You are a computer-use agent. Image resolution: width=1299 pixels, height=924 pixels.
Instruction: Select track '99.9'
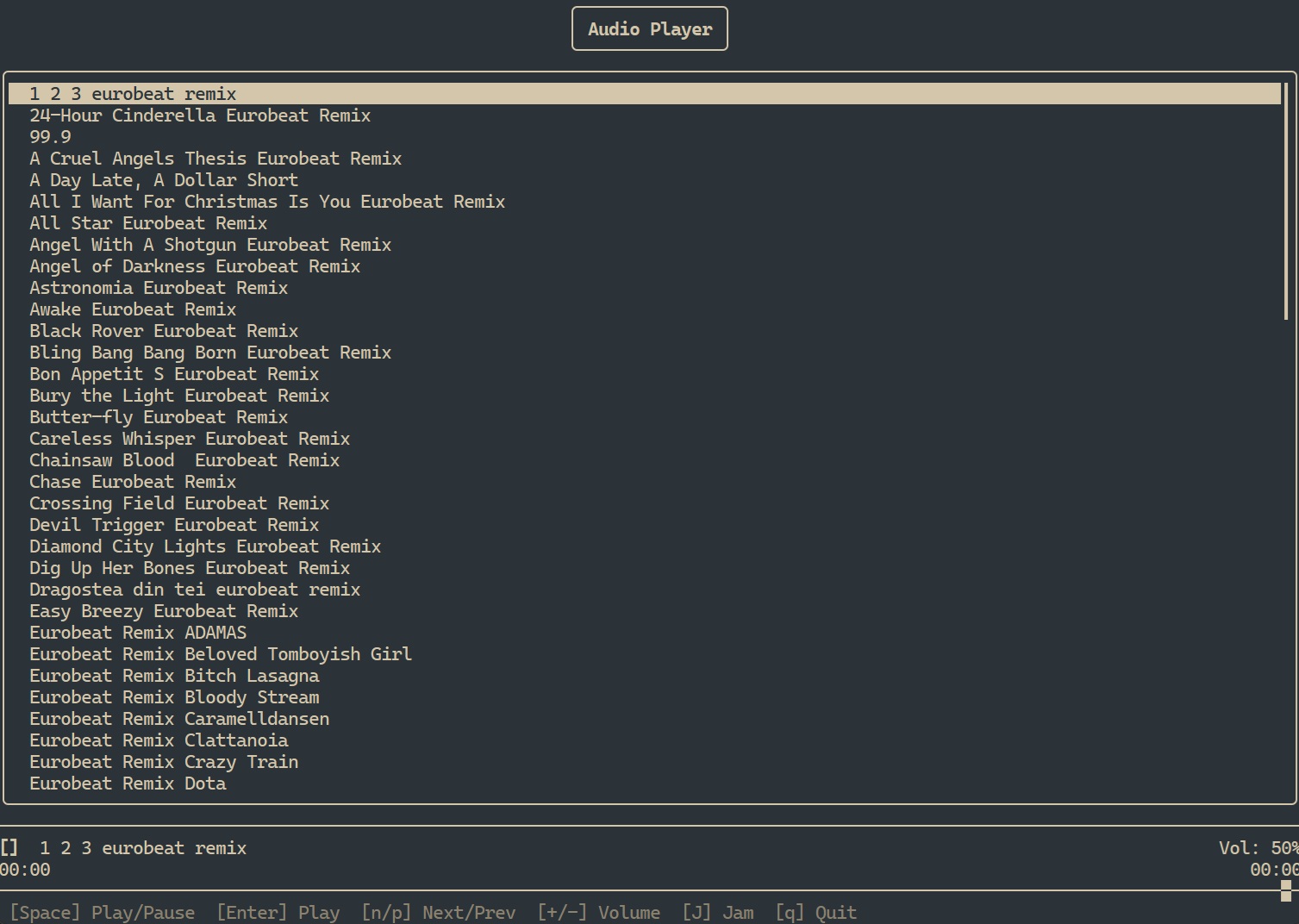50,136
